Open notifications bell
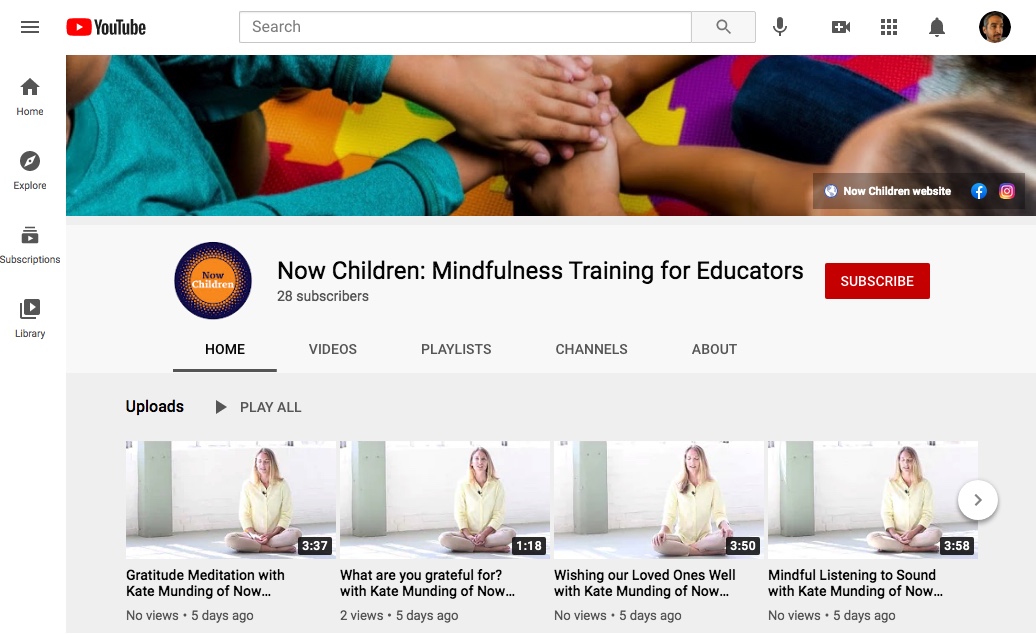This screenshot has height=634, width=1036. [937, 27]
